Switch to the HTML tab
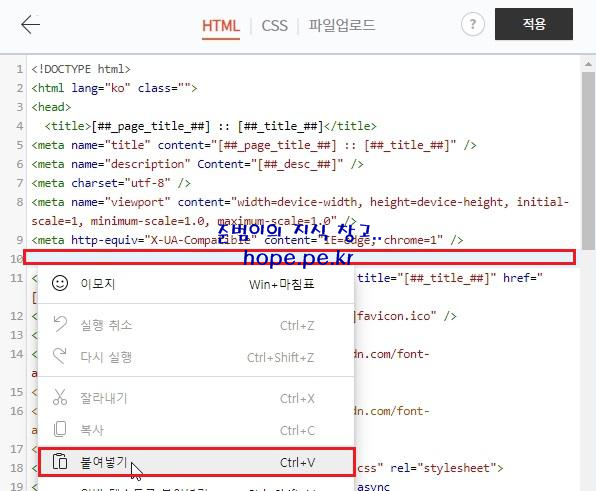This screenshot has height=491, width=596. point(221,26)
